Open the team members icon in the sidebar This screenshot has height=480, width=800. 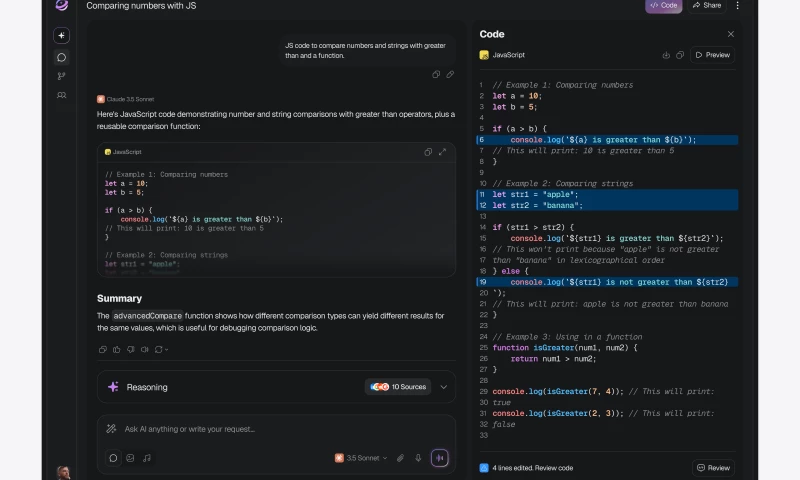tap(61, 95)
